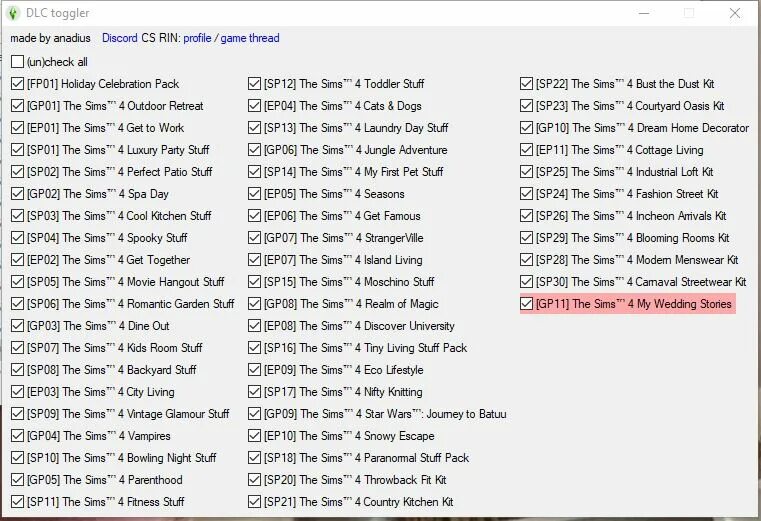761x521 pixels.
Task: Toggle EP09 Eco Lifestyle
Action: point(254,370)
